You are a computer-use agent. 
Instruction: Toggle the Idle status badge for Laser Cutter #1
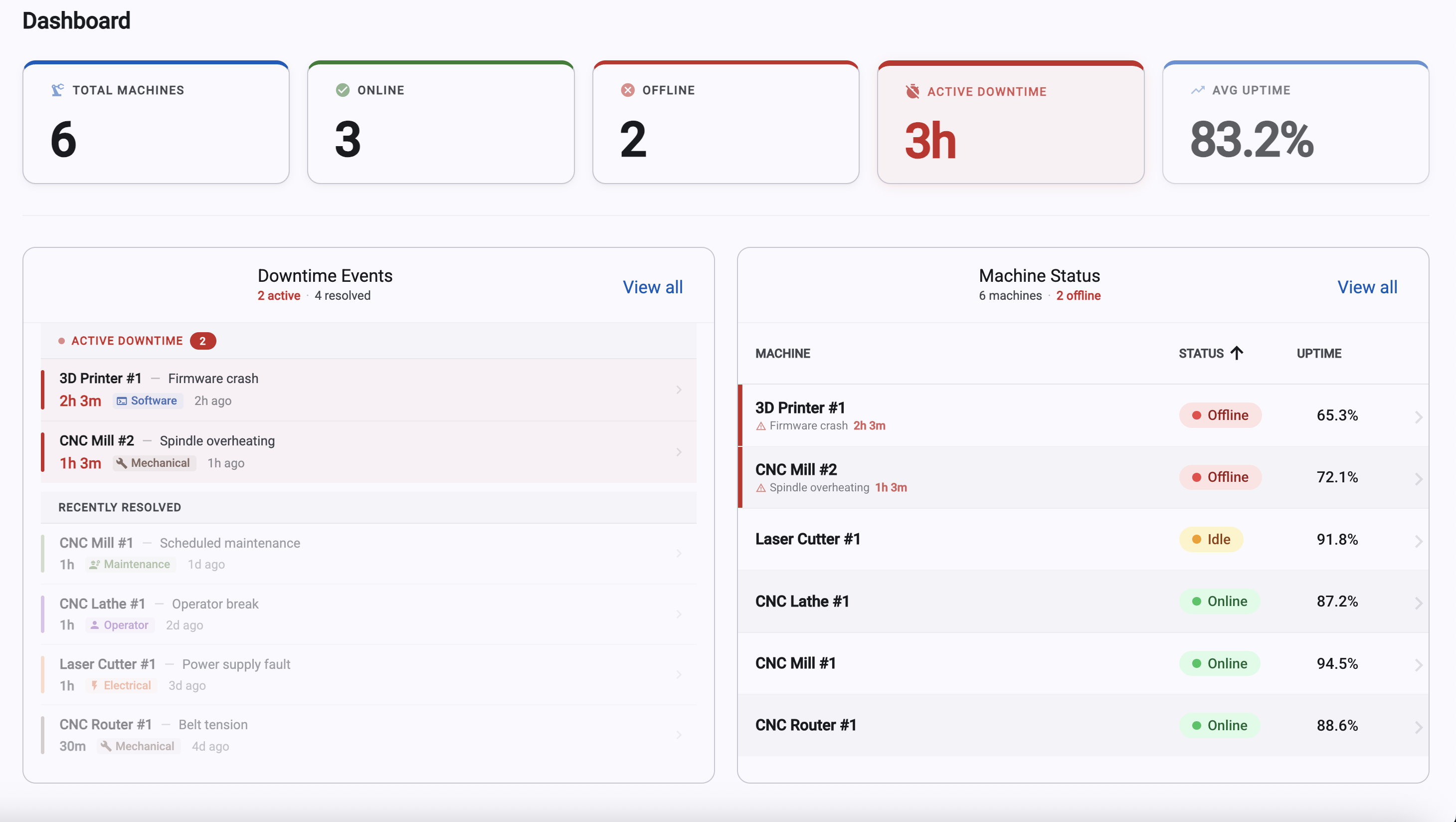pos(1210,539)
